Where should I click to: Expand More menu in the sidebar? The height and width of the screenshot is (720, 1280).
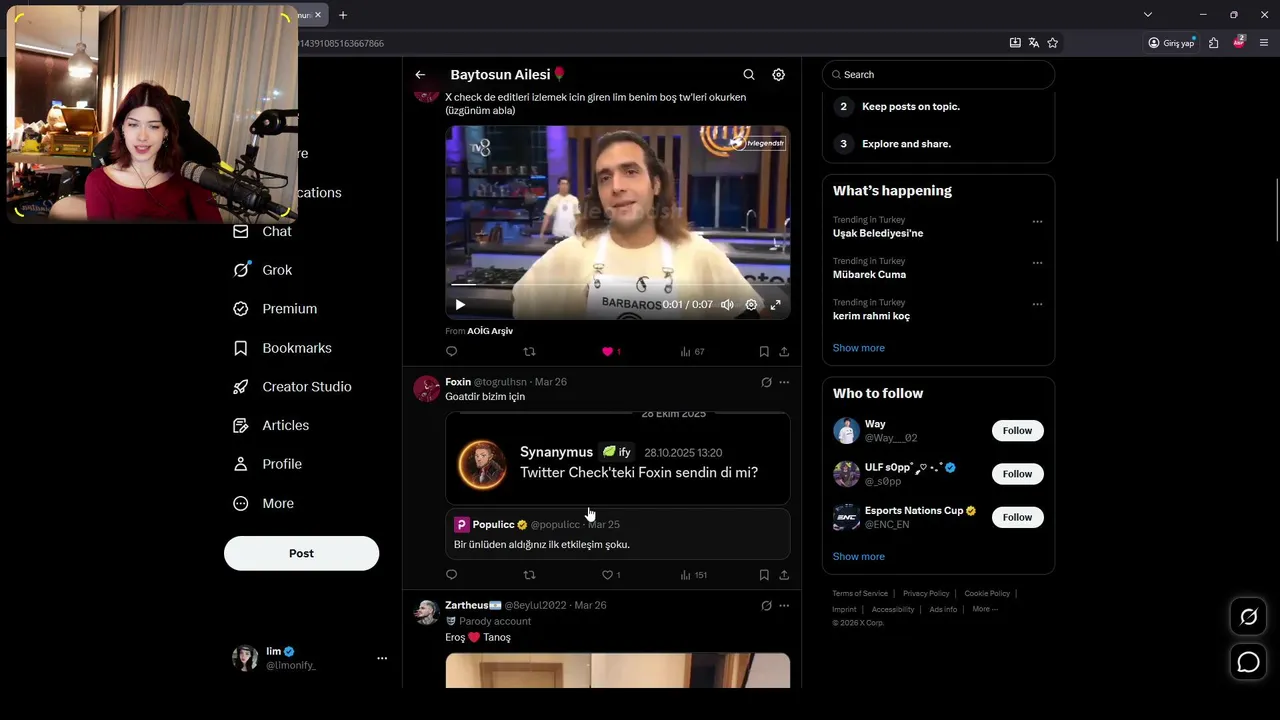pyautogui.click(x=263, y=503)
